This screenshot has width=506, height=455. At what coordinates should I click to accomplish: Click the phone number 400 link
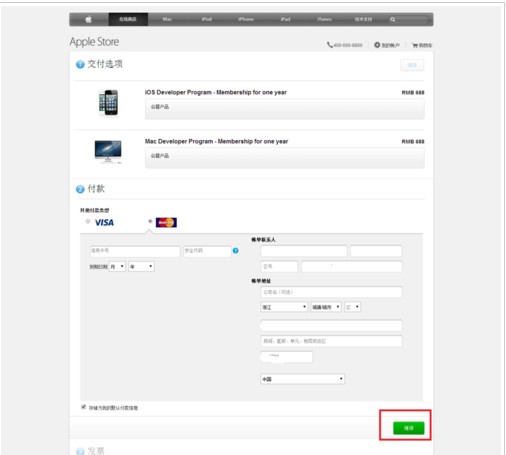[x=345, y=45]
